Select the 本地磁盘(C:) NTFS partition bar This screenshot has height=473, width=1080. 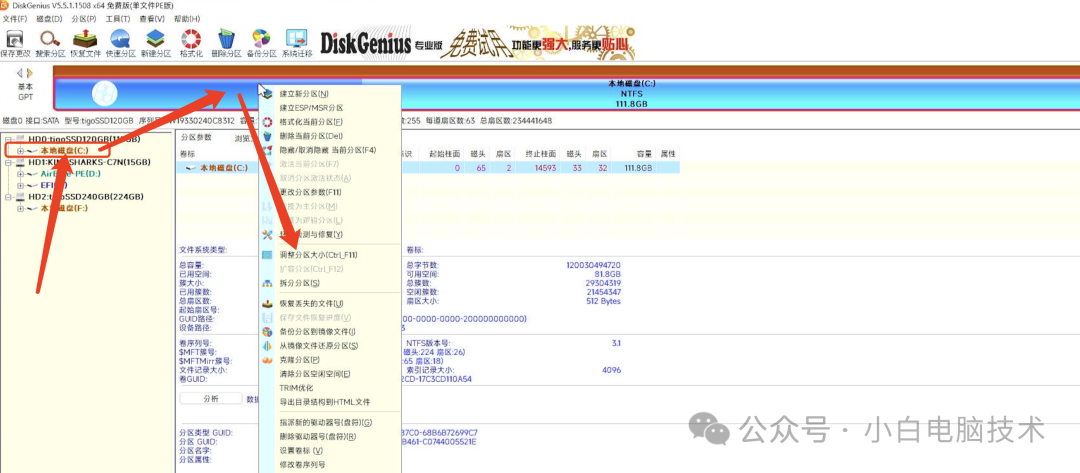click(x=566, y=93)
